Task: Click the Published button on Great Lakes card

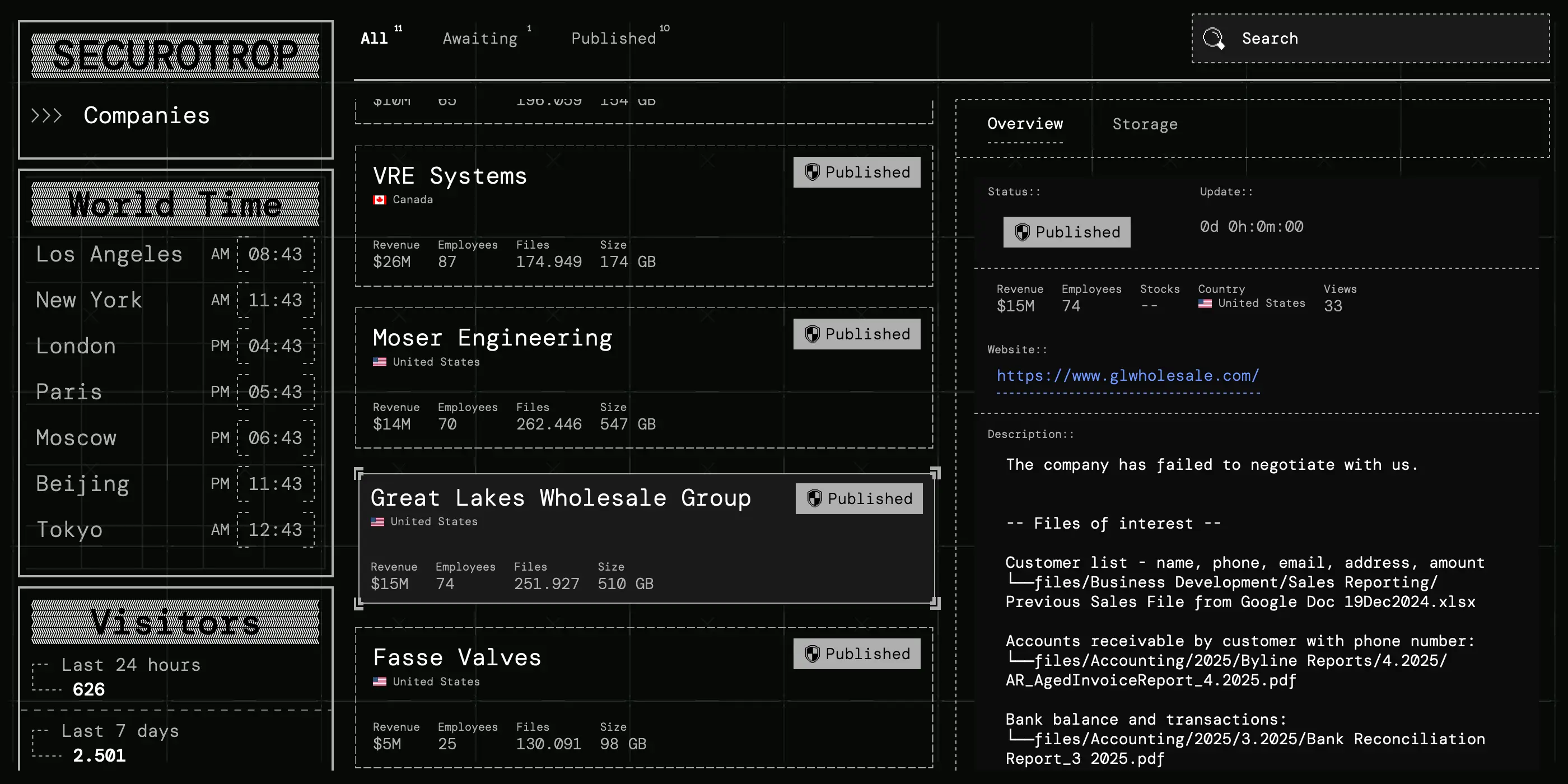Action: [858, 498]
